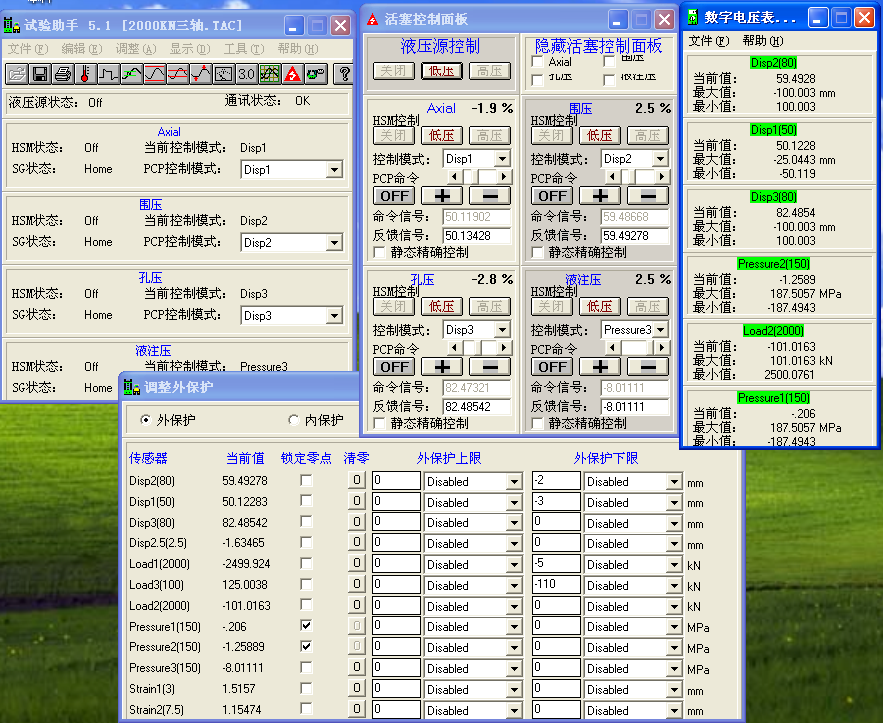
Task: Click the minus button in the 围压 panel
Action: tap(648, 196)
